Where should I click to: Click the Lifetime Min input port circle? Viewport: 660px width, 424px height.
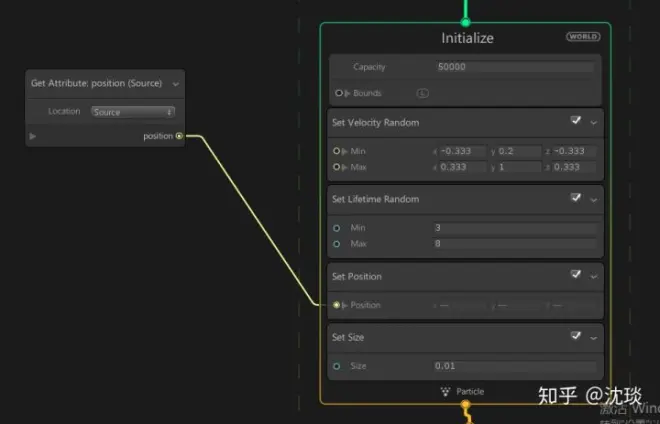pos(336,228)
